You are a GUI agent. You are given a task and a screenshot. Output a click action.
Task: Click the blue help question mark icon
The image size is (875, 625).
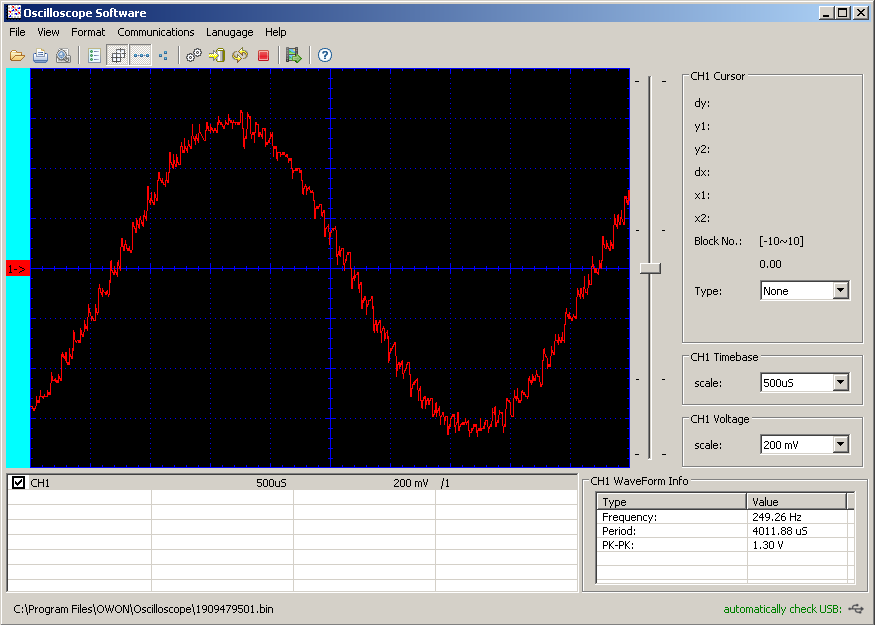click(x=325, y=56)
